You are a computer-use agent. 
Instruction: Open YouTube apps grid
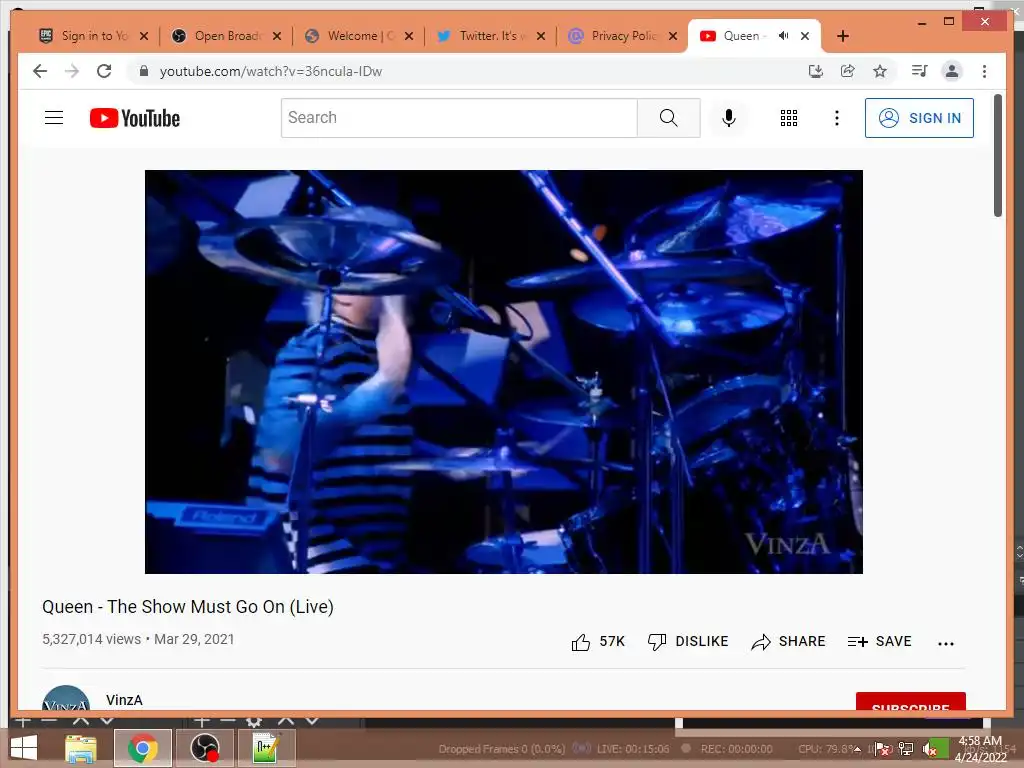click(789, 118)
